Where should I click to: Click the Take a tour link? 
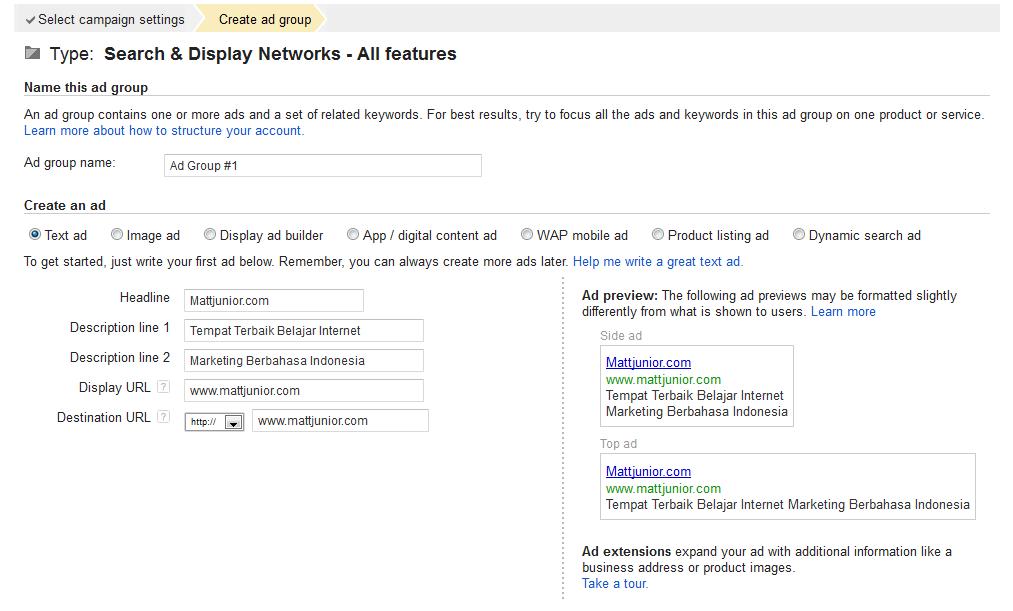tap(615, 583)
